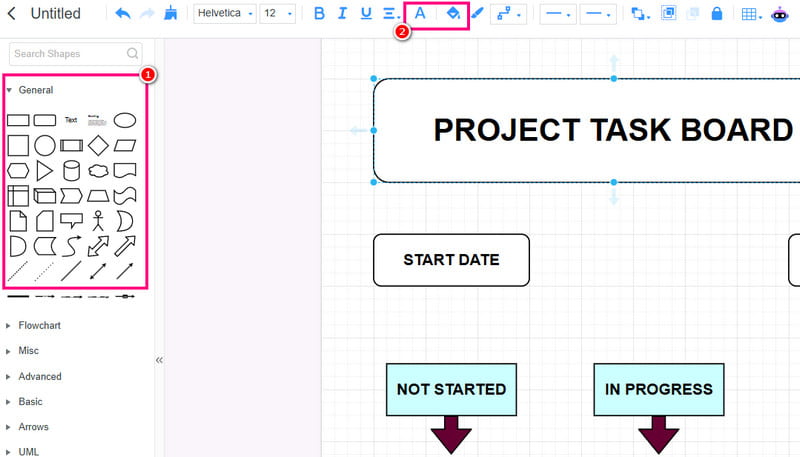Click the search magnifier icon

132,53
